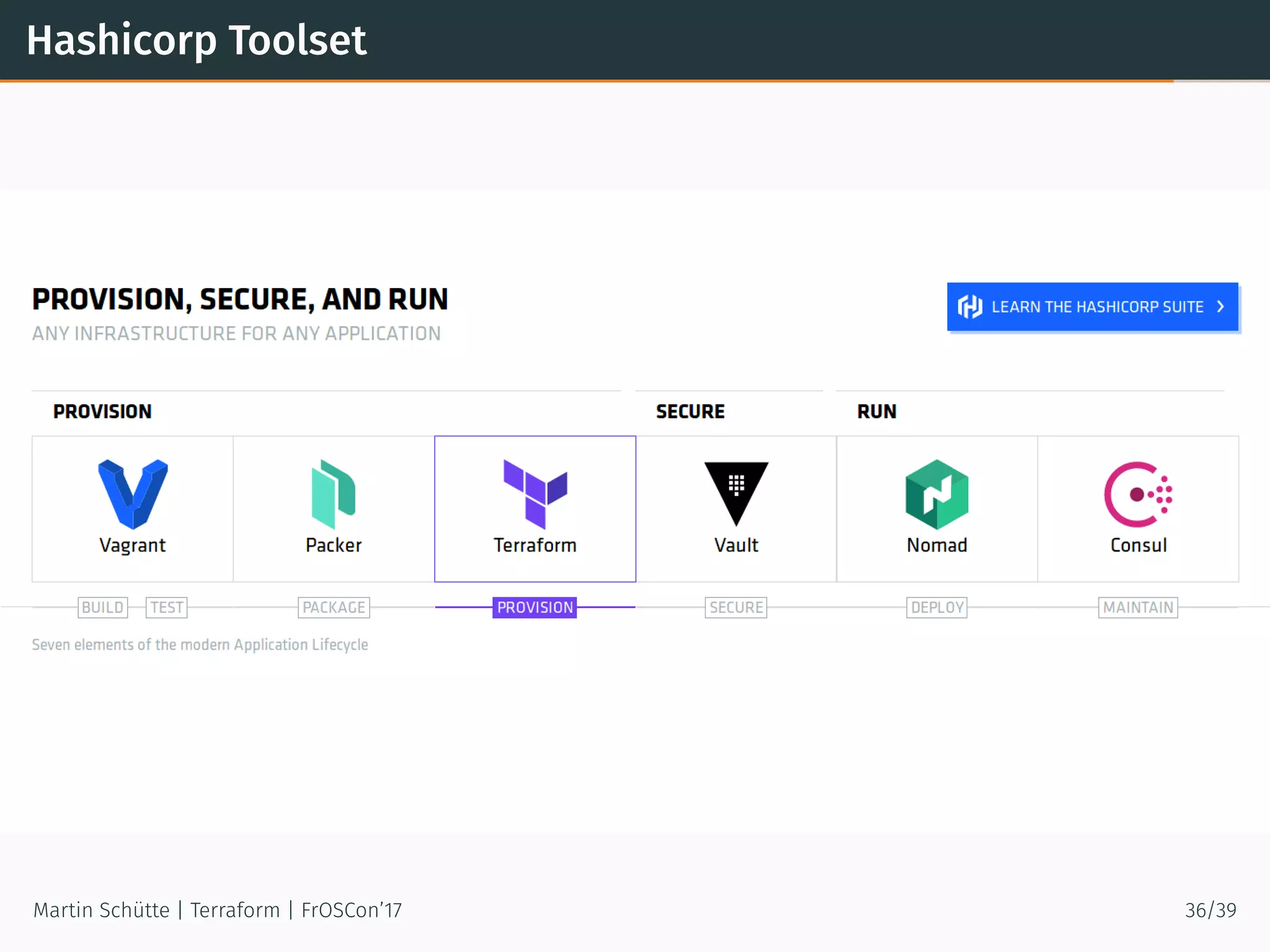1270x952 pixels.
Task: Select the SECURE lifecycle tag
Action: [x=736, y=607]
